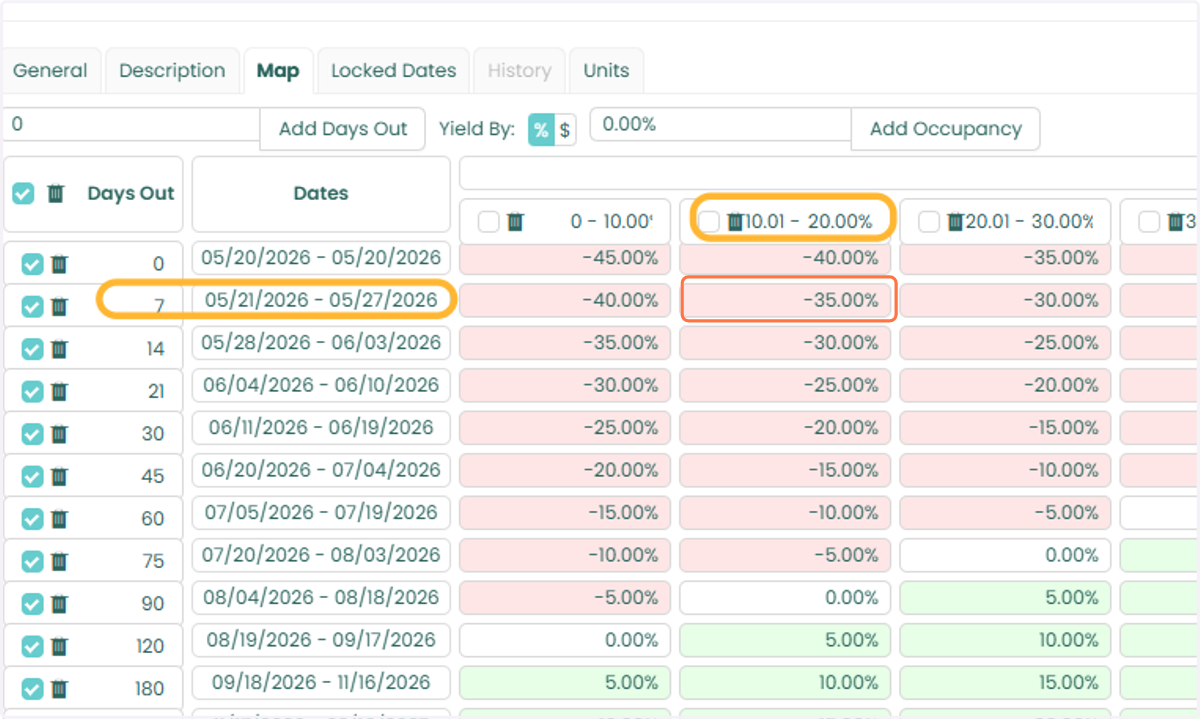This screenshot has width=1200, height=719.
Task: Remove the Days Out 45 row with trash icon
Action: tap(59, 476)
